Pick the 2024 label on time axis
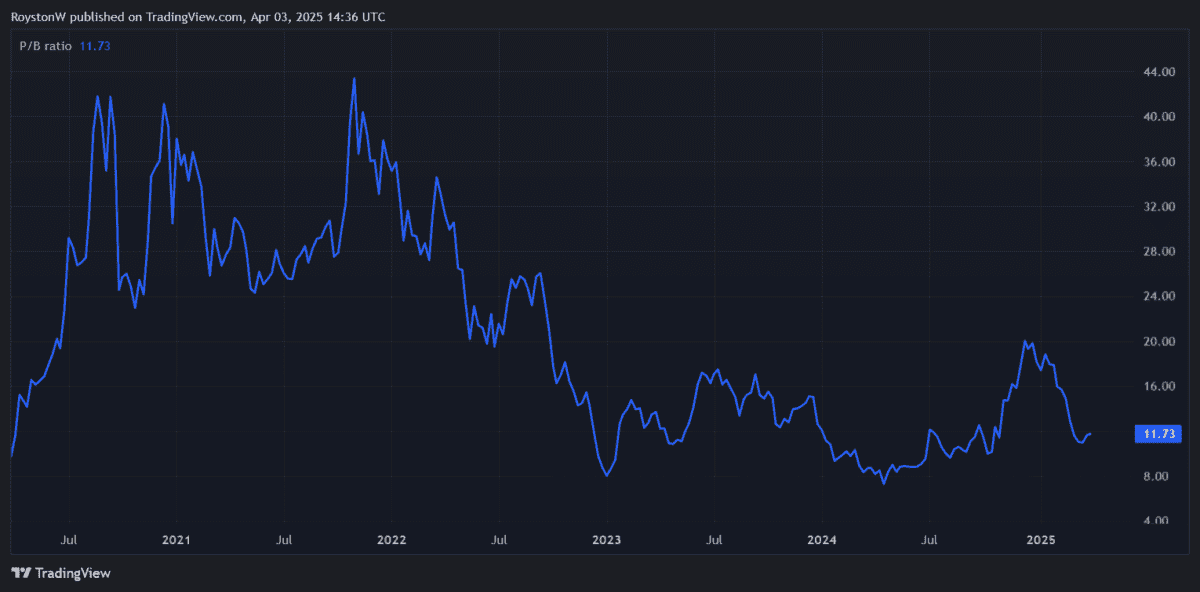This screenshot has height=592, width=1200. click(822, 540)
